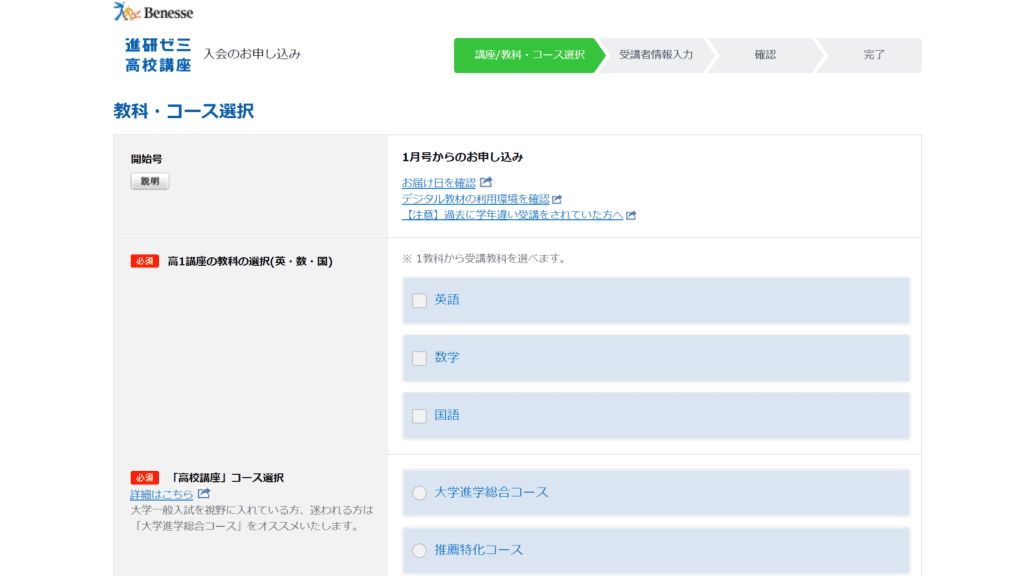Check the 数学 subject checkbox

419,358
